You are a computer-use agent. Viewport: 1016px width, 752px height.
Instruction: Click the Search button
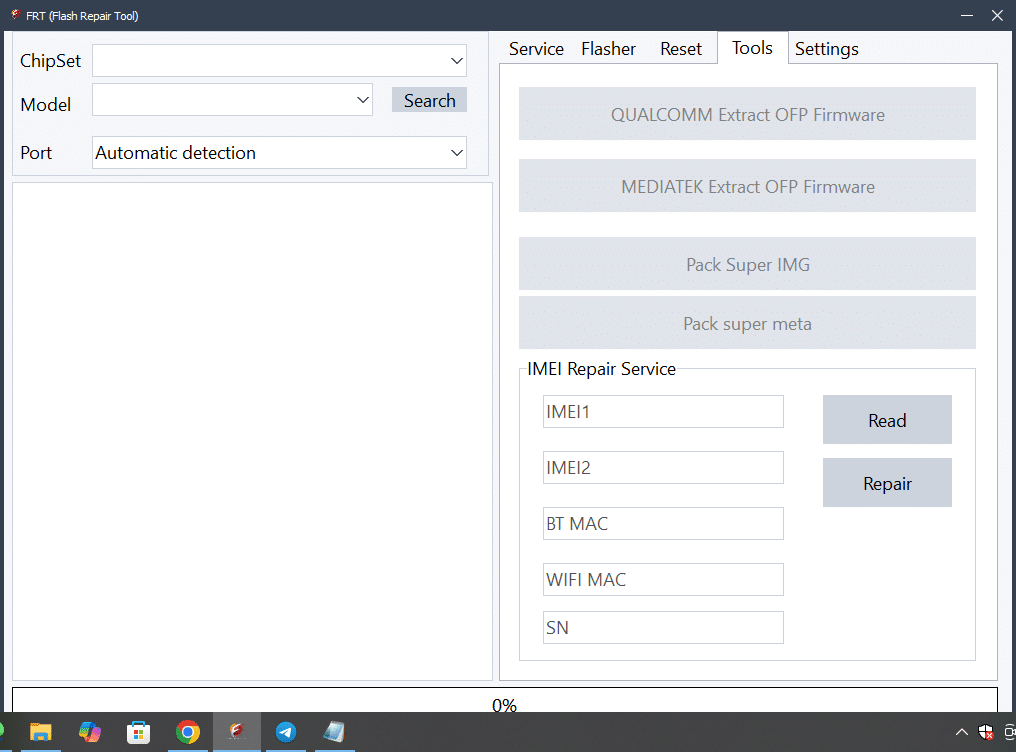tap(429, 100)
